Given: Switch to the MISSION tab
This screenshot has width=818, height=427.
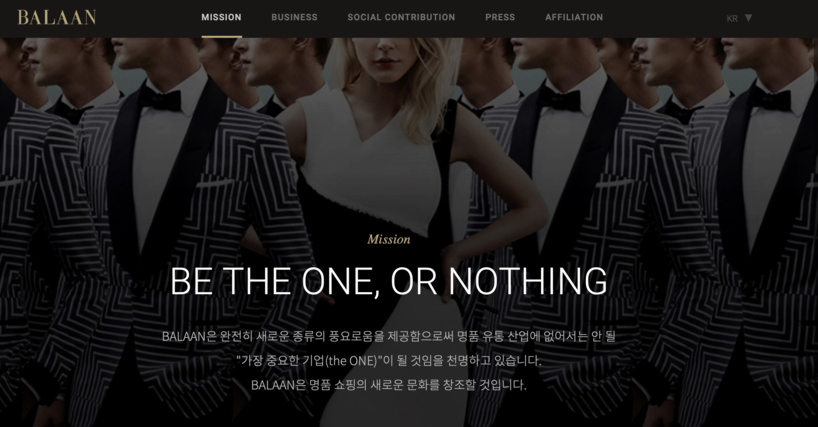Looking at the screenshot, I should (221, 17).
